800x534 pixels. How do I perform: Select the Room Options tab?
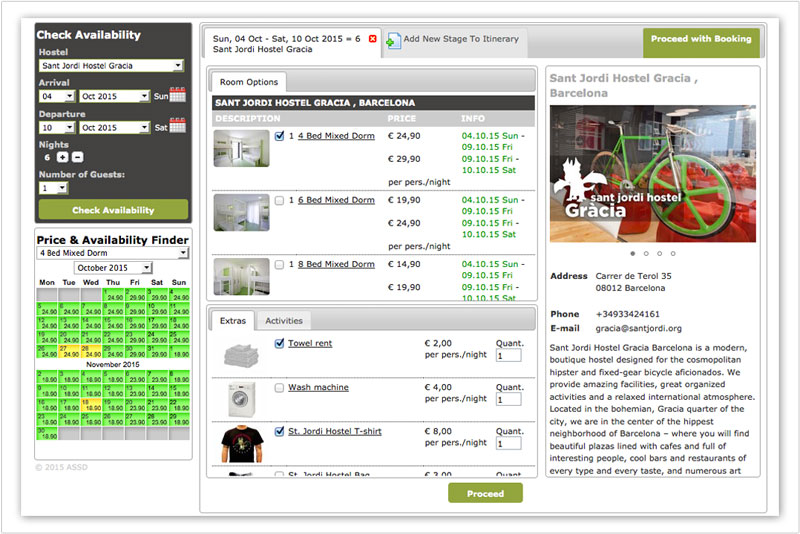click(249, 82)
